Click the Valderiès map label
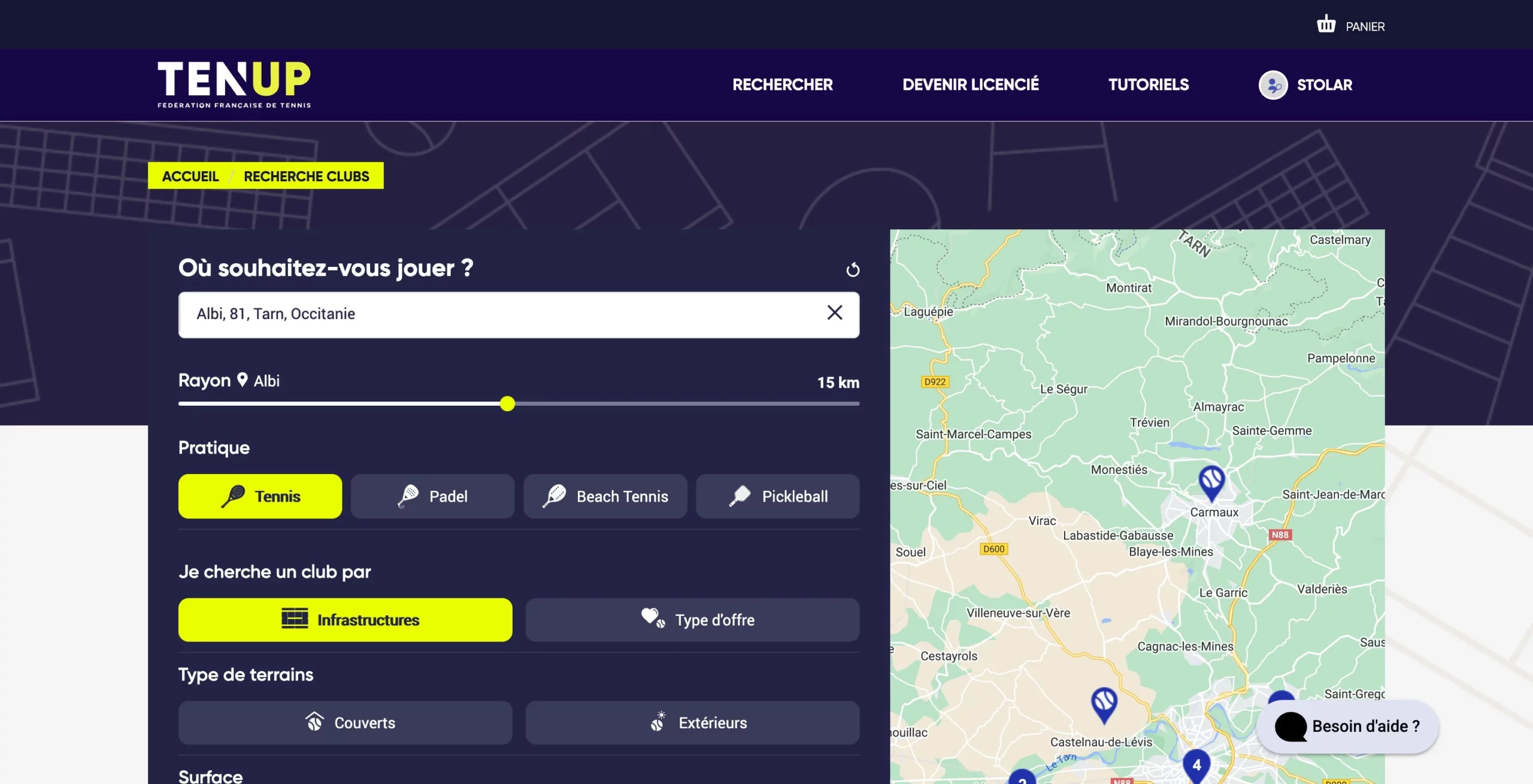This screenshot has height=784, width=1533. 1322,589
